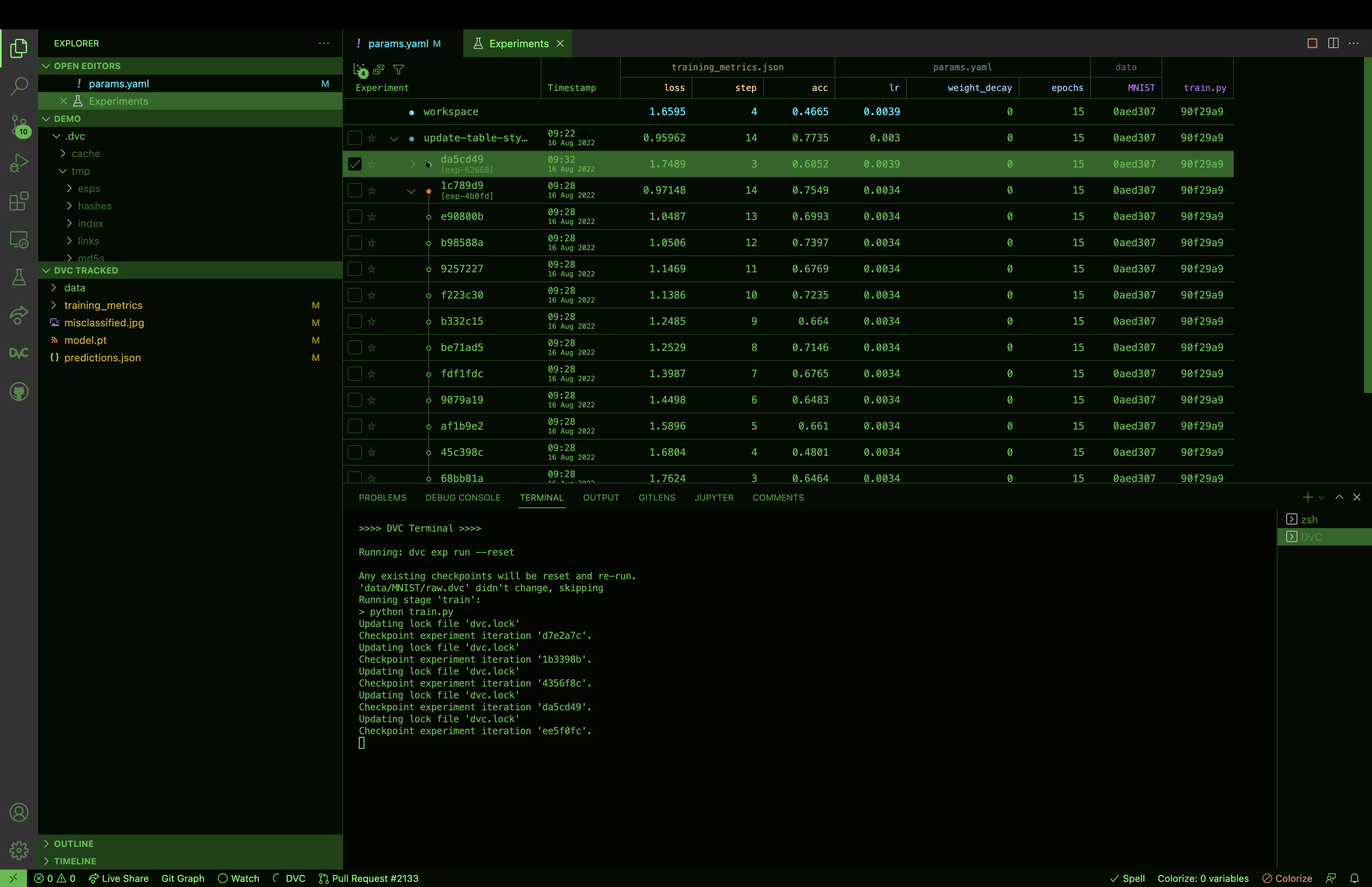1372x887 pixels.
Task: Click the filter funnel icon in experiments table
Action: click(399, 70)
